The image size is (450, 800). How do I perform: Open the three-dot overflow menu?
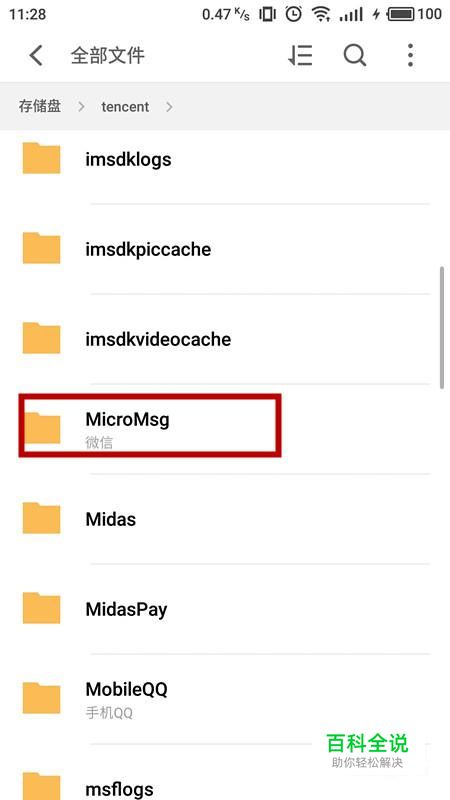tap(410, 55)
